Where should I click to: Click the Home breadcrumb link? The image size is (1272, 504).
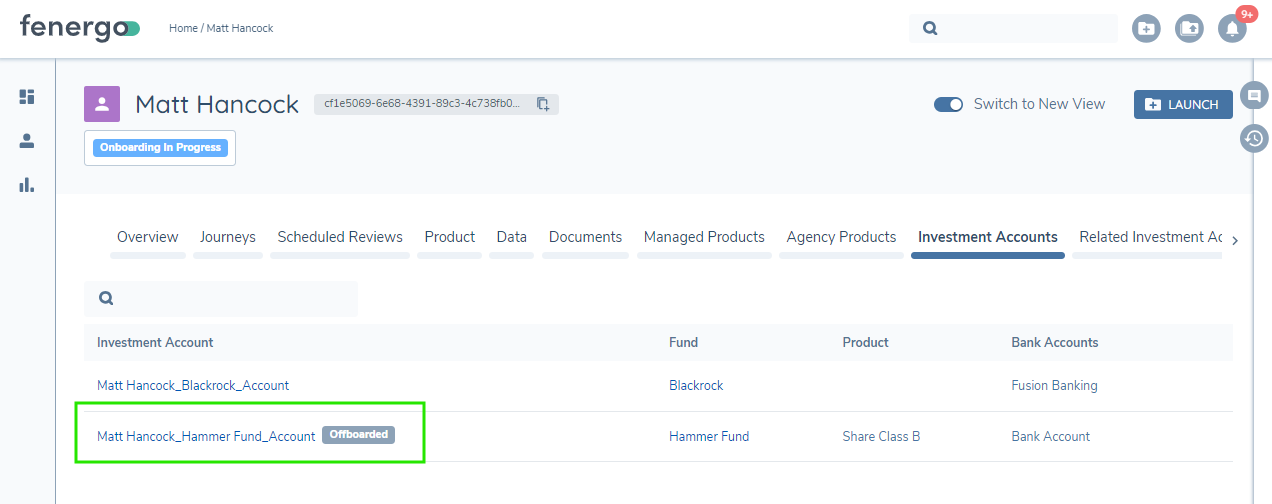pos(183,28)
